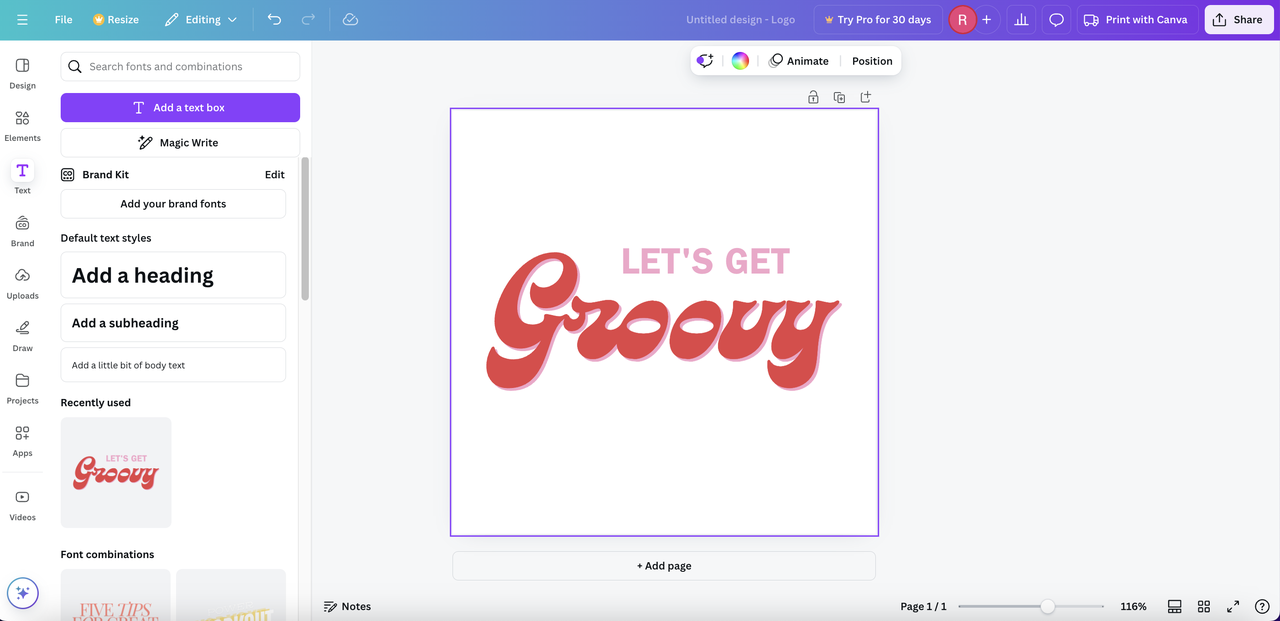Click Animate in the floating toolbar
1280x621 pixels.
[x=799, y=61]
